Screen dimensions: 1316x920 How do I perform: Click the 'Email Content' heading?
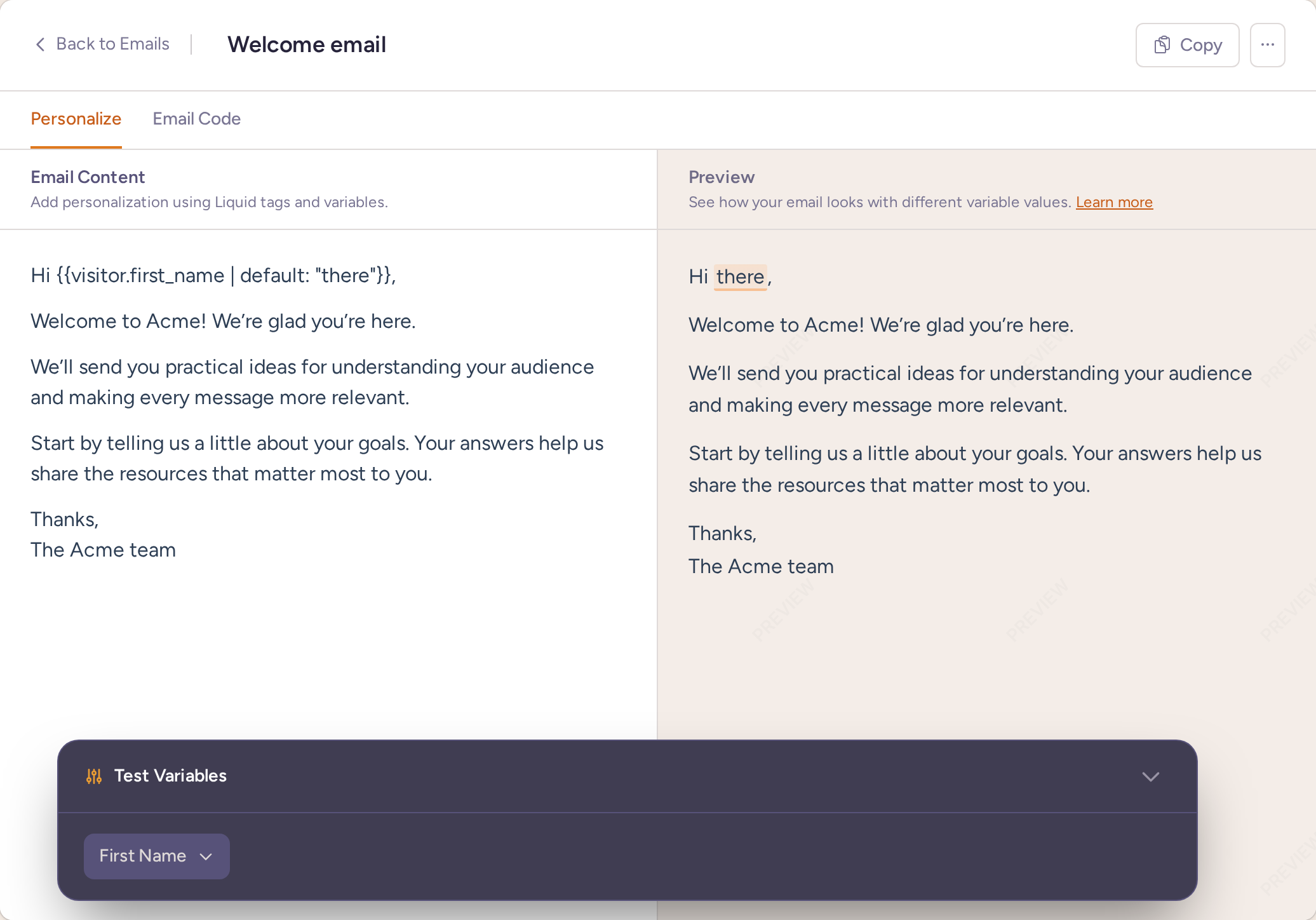[x=88, y=177]
